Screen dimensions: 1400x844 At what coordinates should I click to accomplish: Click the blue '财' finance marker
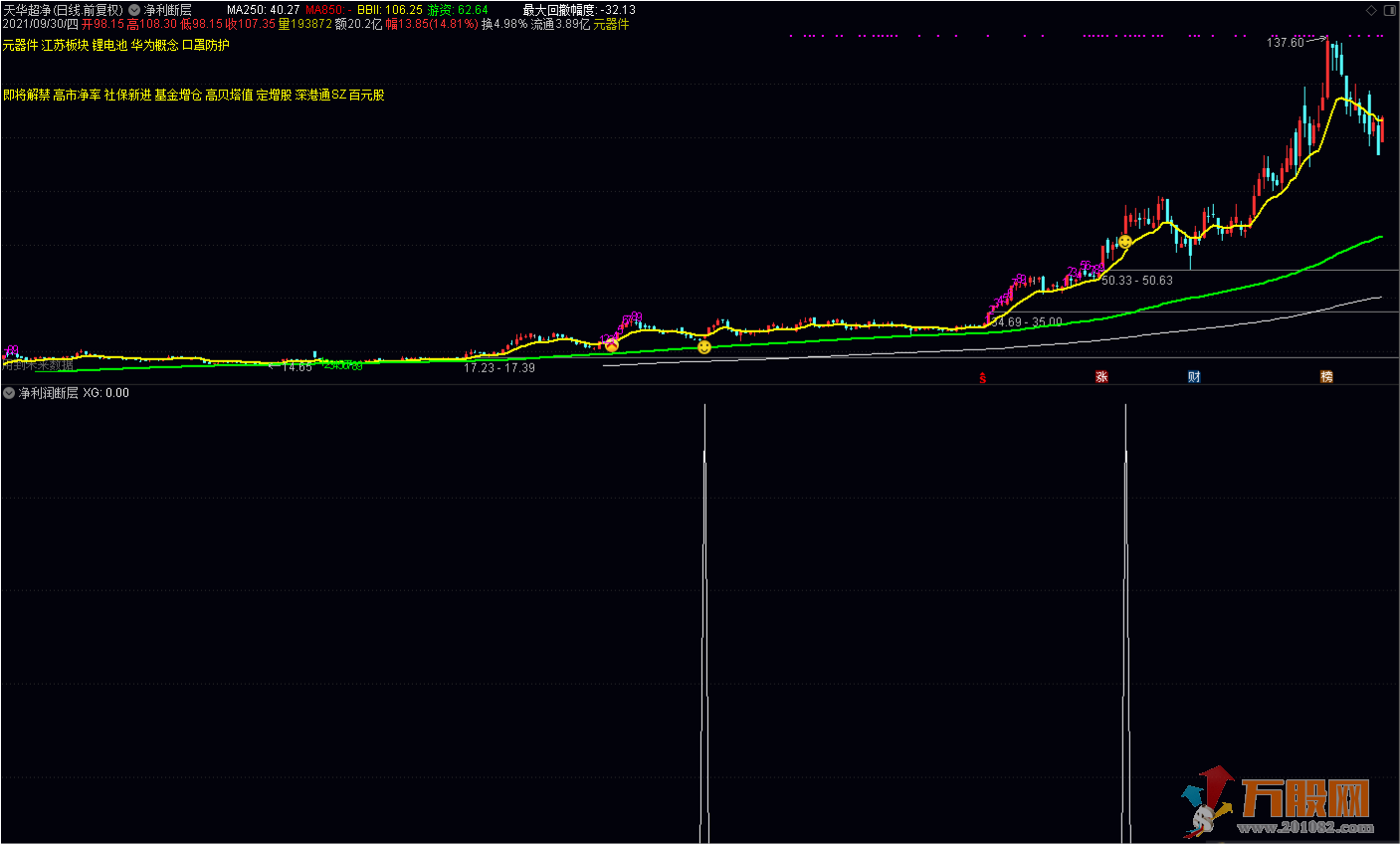click(1194, 377)
